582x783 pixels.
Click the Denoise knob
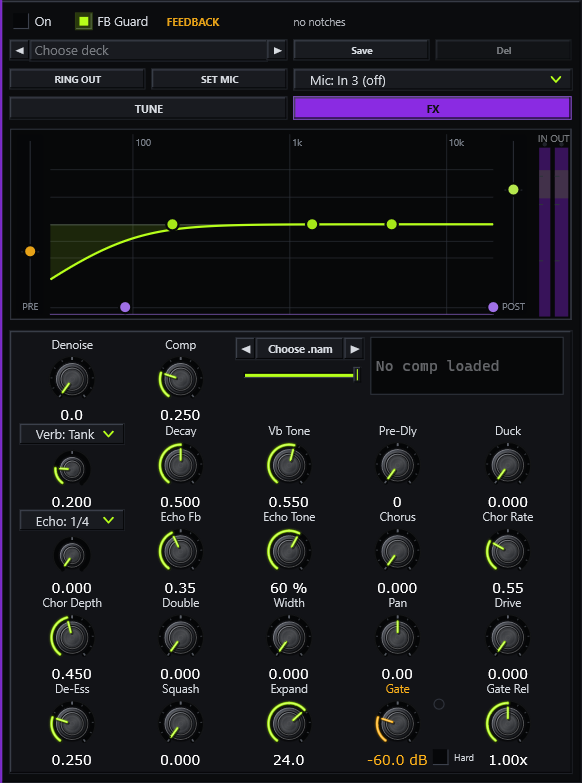click(72, 379)
